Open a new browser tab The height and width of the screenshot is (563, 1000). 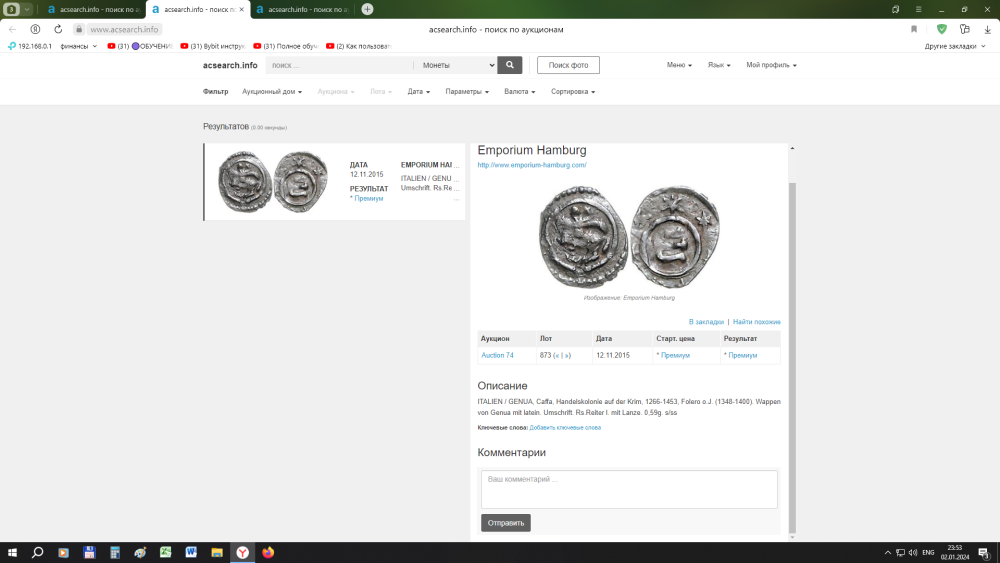367,9
